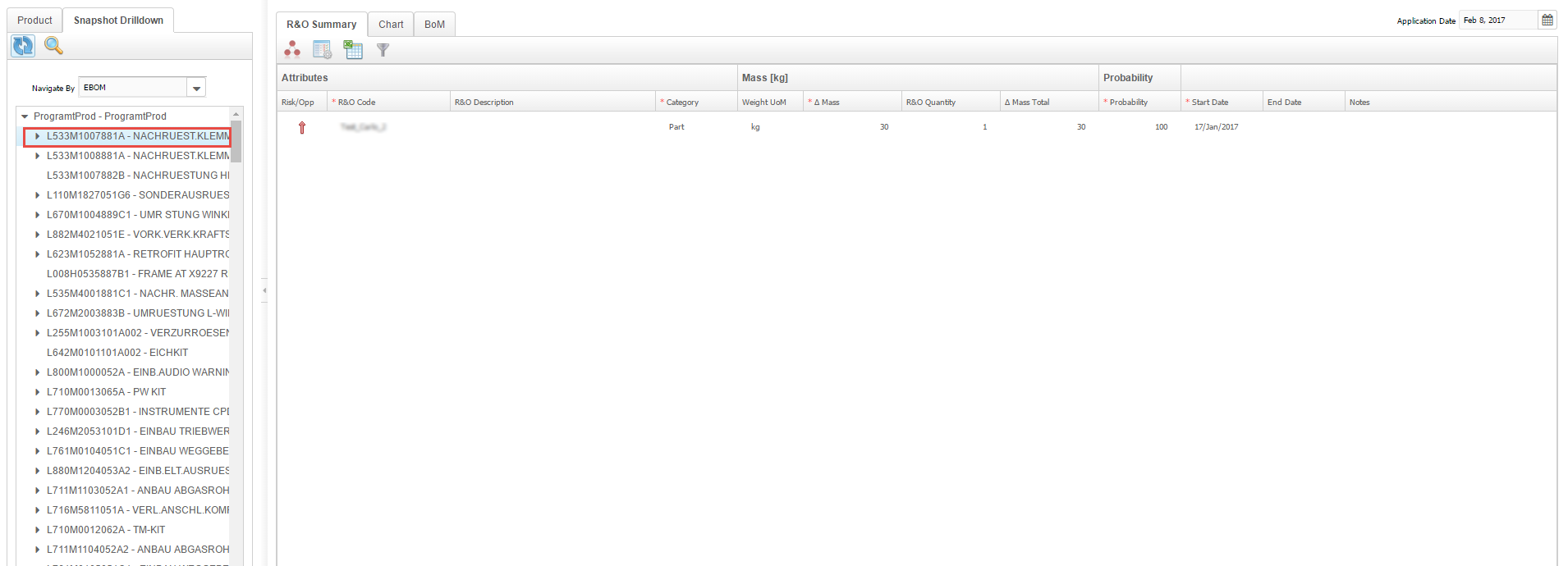
Task: Select tree item L770M0003052B1 INSTRUMENTE
Action: 138,412
